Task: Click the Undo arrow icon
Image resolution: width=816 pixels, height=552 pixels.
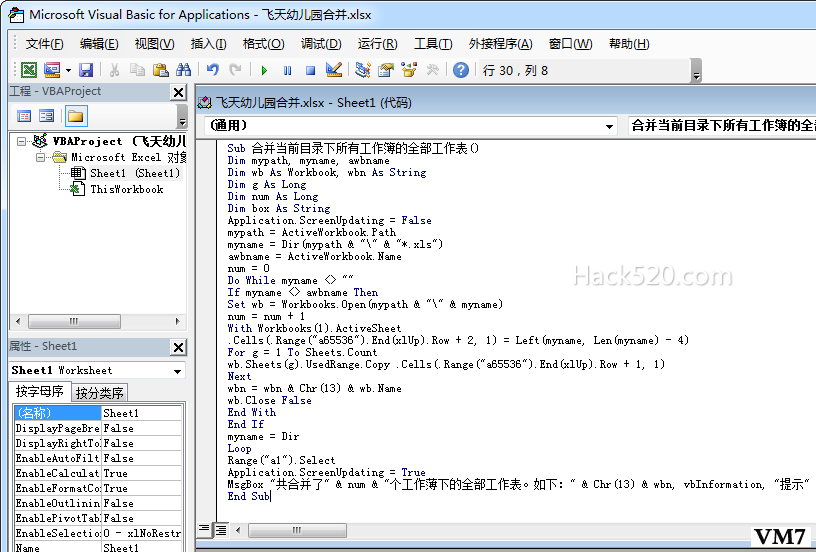Action: 212,70
